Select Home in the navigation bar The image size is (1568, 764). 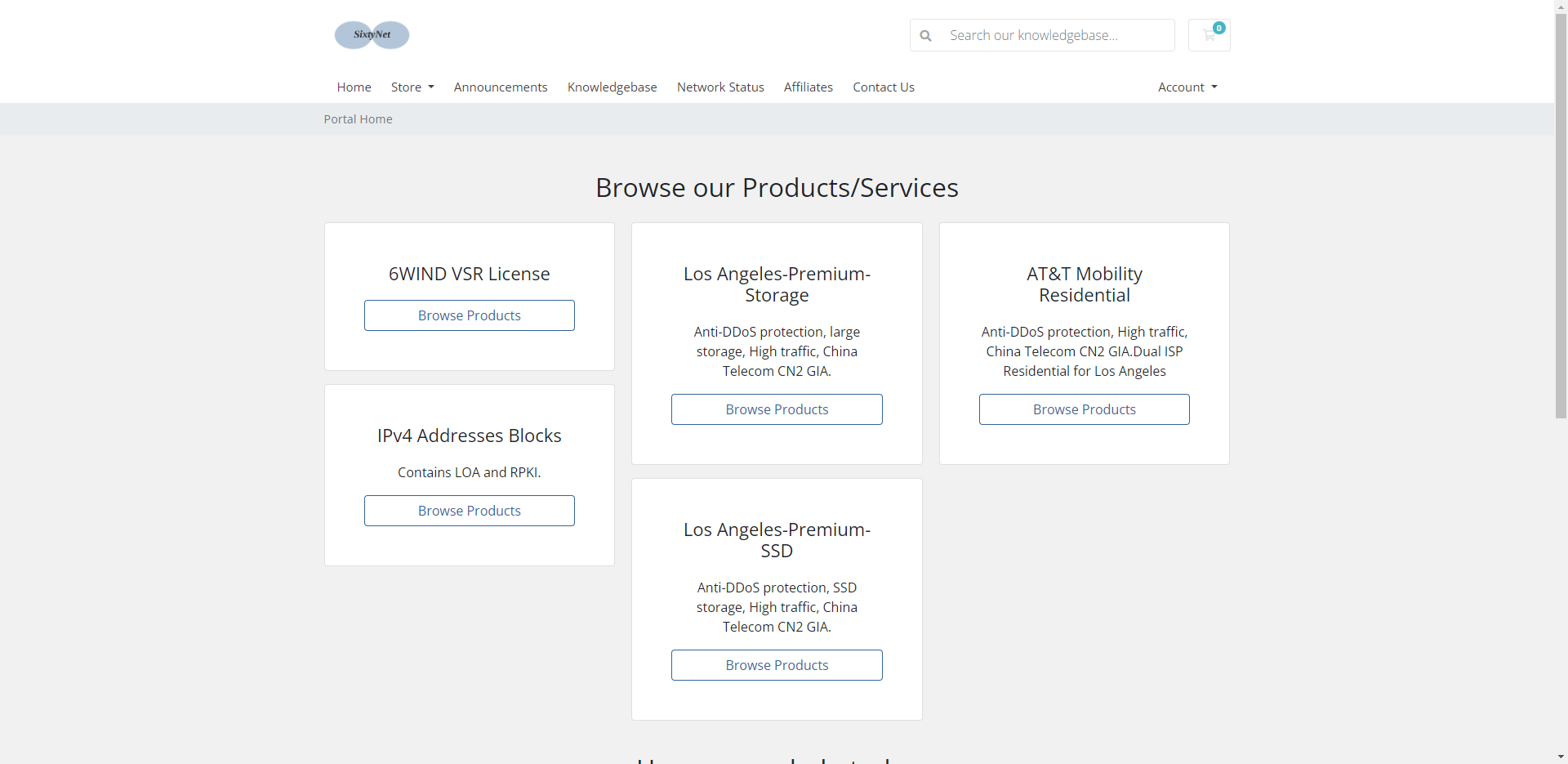pos(354,87)
